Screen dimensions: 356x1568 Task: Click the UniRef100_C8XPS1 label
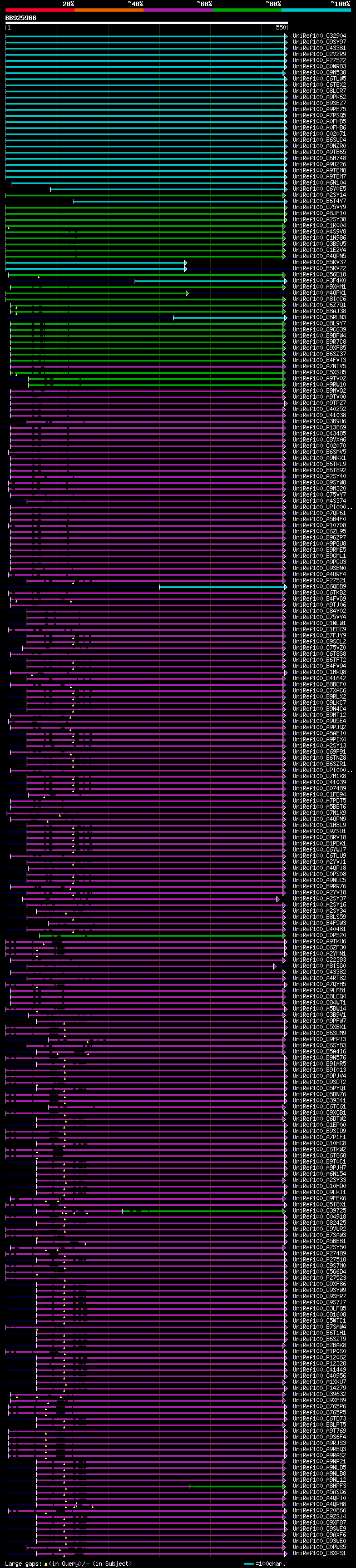pyautogui.click(x=319, y=1554)
